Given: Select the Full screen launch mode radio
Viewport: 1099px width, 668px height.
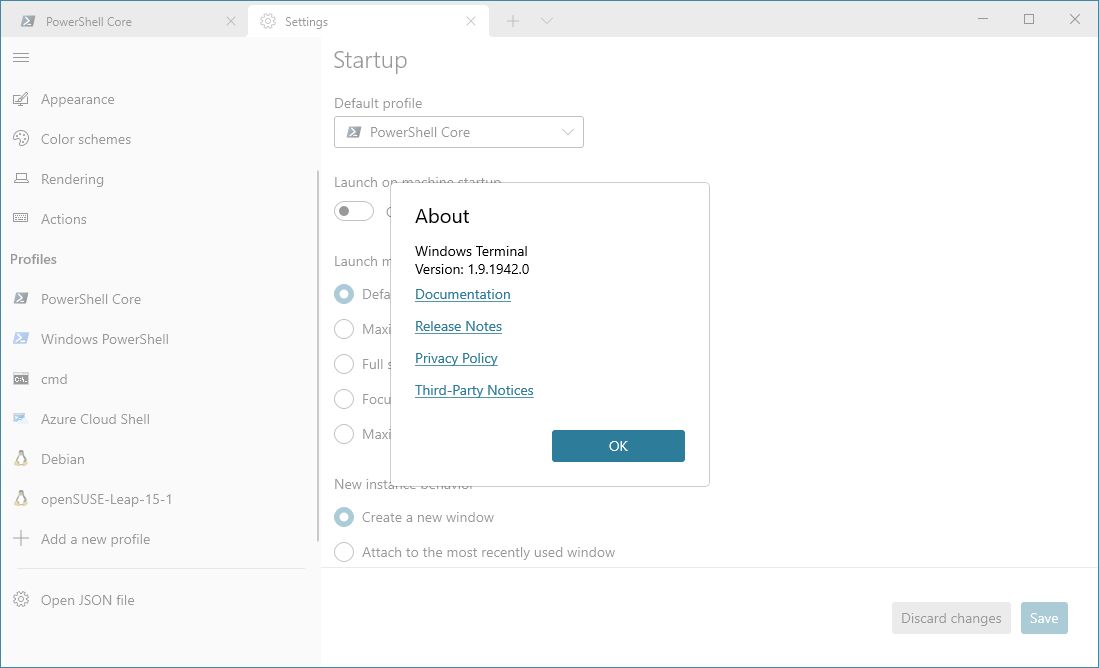Looking at the screenshot, I should click(343, 364).
